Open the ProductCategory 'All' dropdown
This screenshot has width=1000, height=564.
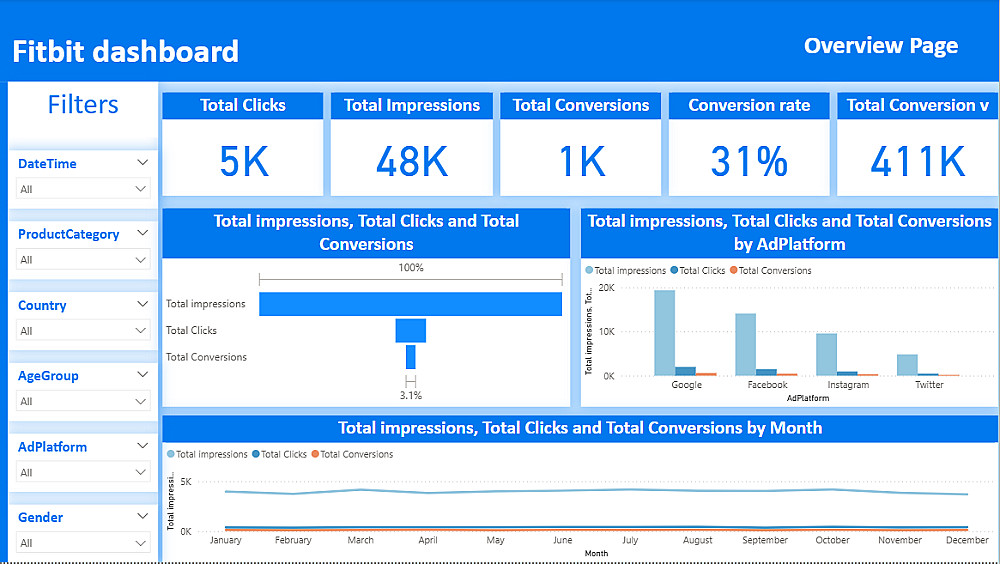point(83,260)
